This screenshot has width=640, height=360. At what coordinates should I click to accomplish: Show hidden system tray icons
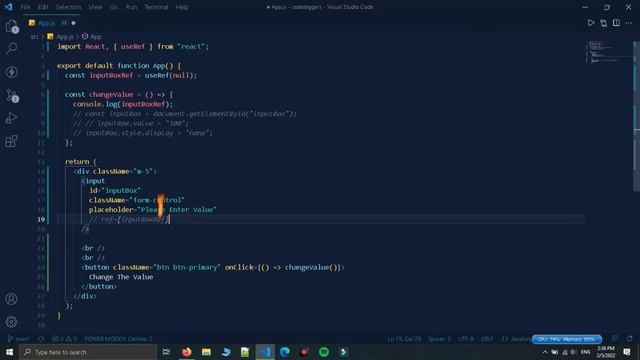(544, 352)
